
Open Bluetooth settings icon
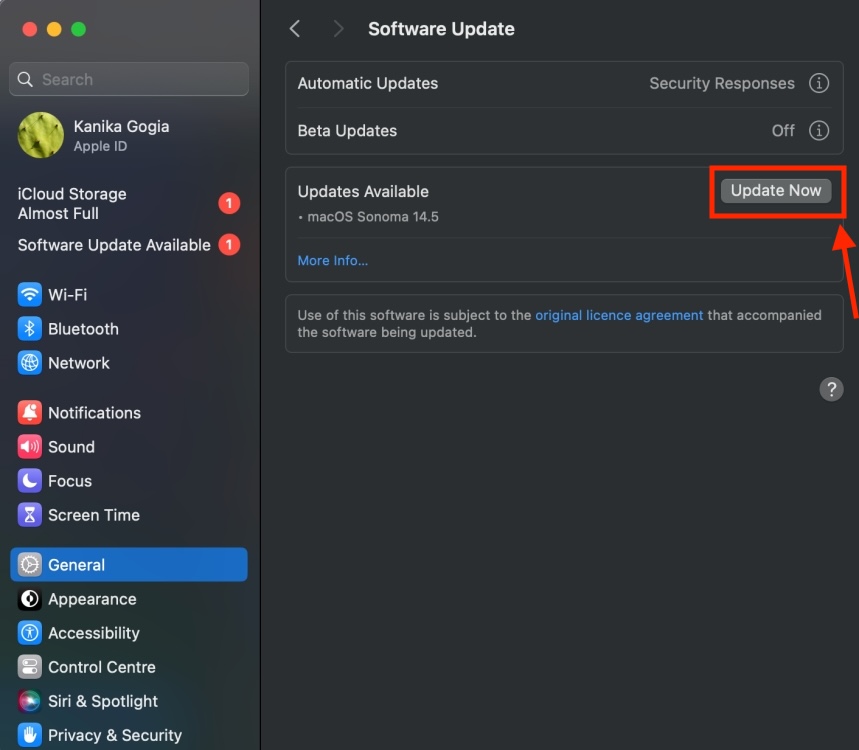[x=30, y=329]
